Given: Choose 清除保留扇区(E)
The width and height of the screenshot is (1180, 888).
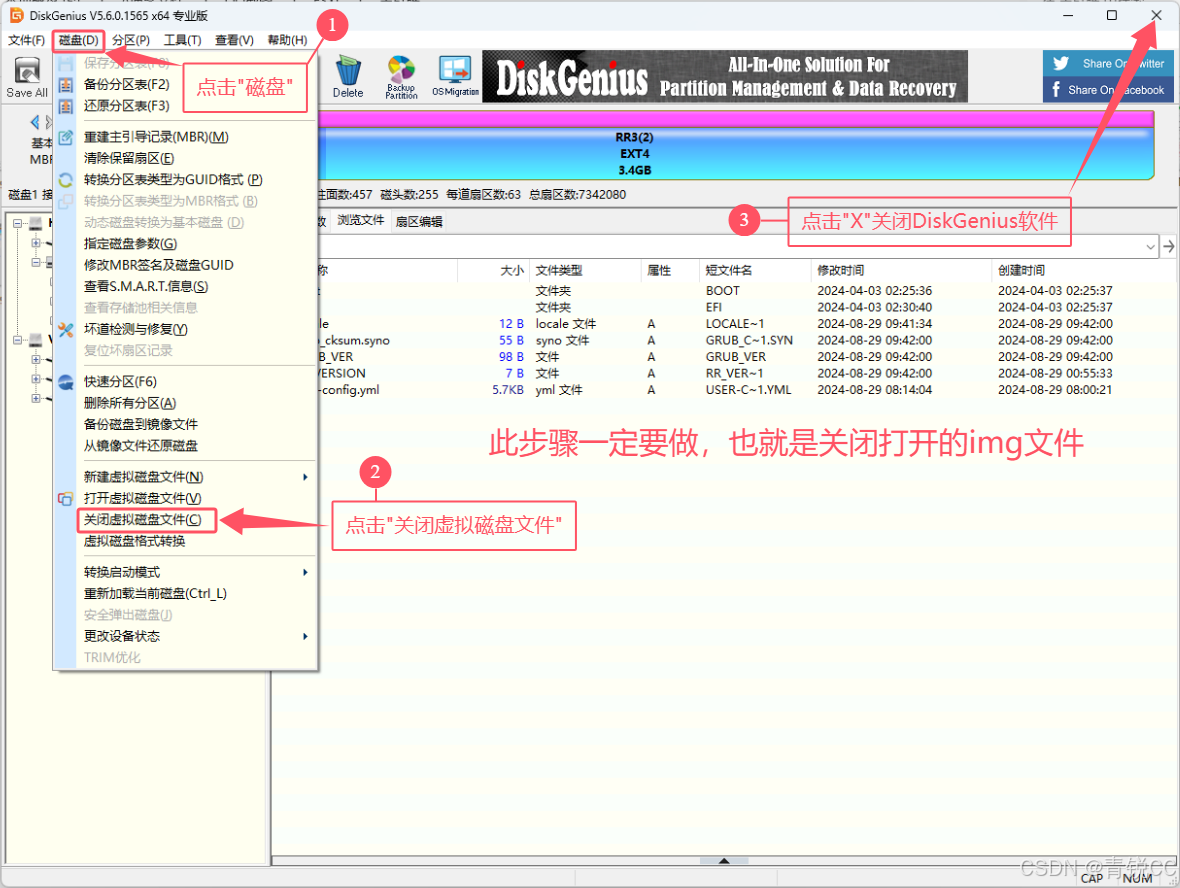Looking at the screenshot, I should [129, 158].
